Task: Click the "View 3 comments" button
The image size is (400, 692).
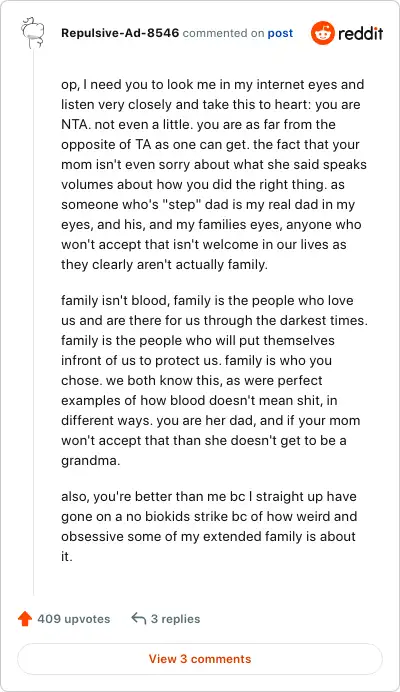Action: point(200,659)
